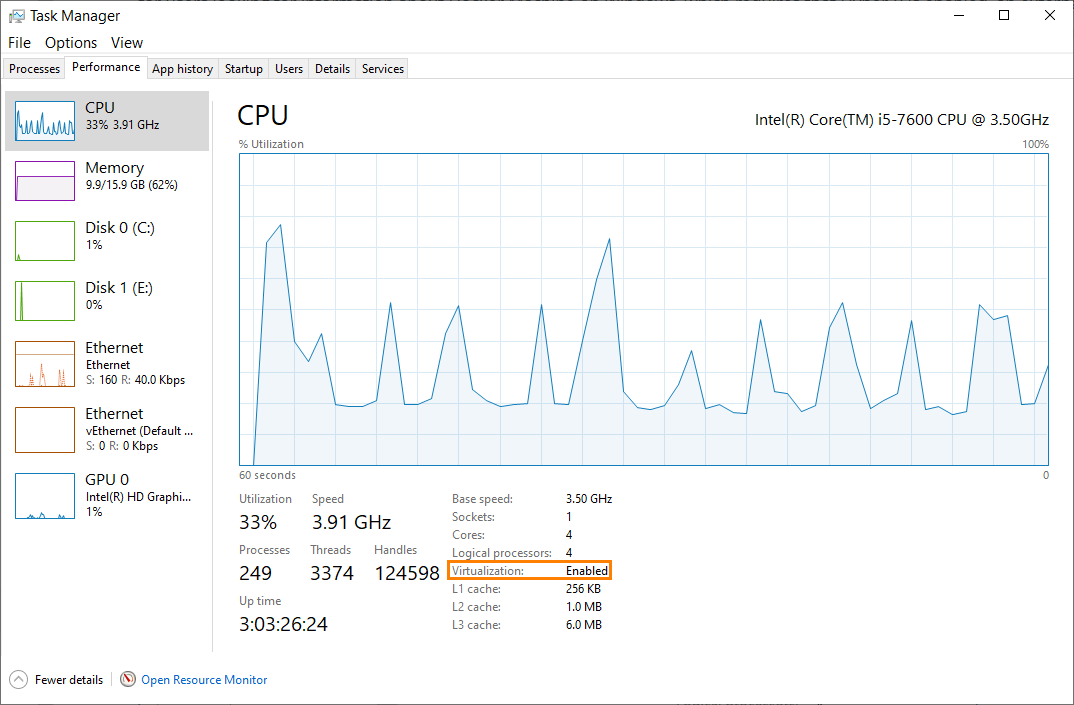
Task: Click the Open Resource Monitor link
Action: 204,680
